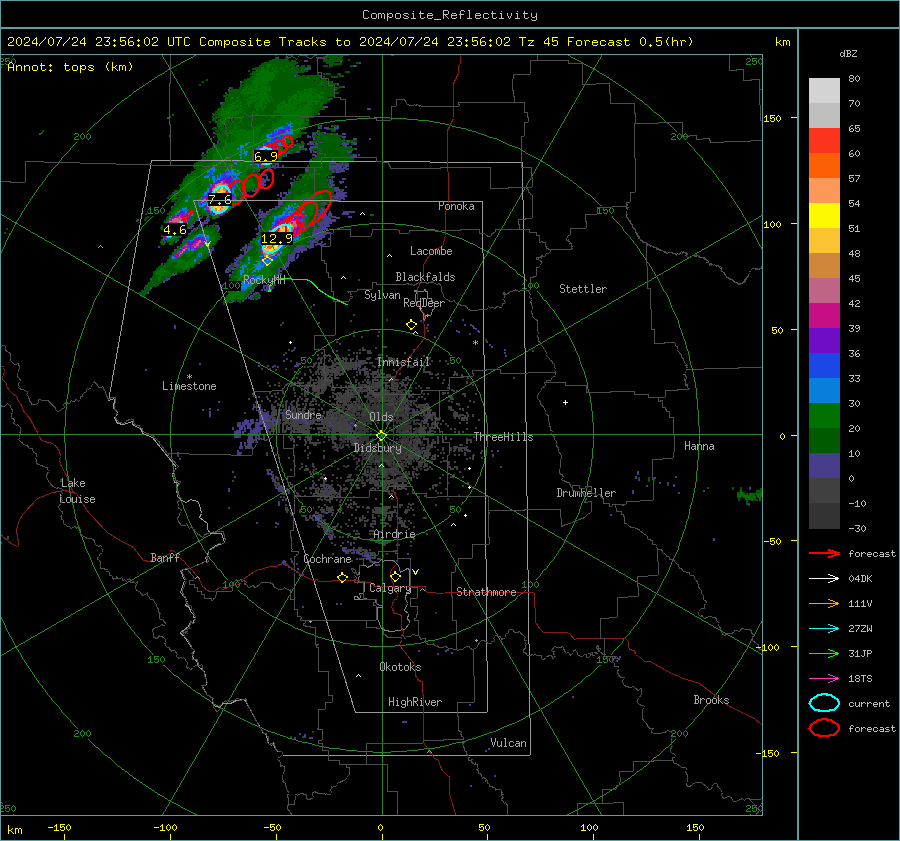Click the Sundre town label
Image resolution: width=900 pixels, height=841 pixels.
click(x=303, y=415)
